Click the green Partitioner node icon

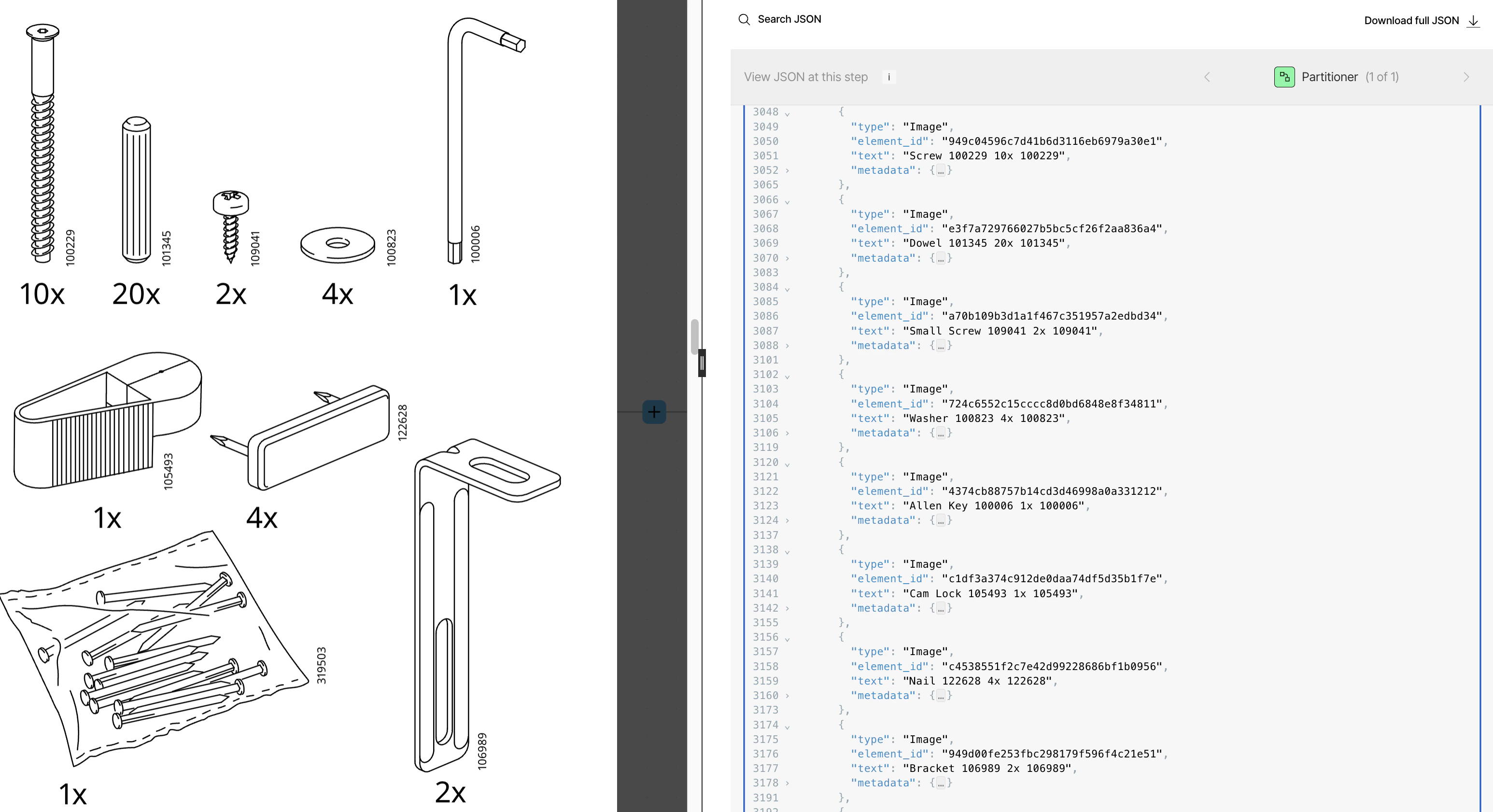coord(1284,77)
